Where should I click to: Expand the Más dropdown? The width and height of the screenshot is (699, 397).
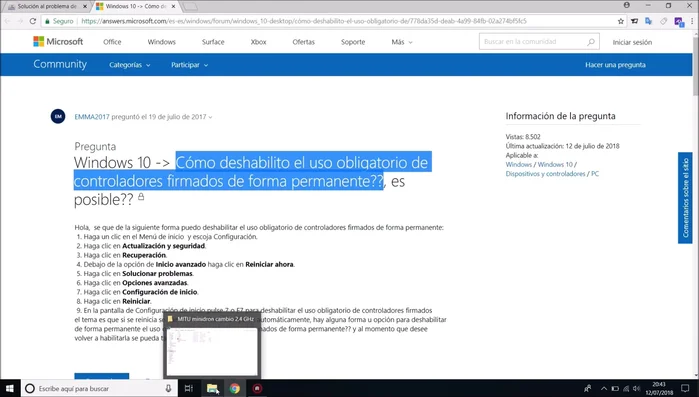click(402, 42)
